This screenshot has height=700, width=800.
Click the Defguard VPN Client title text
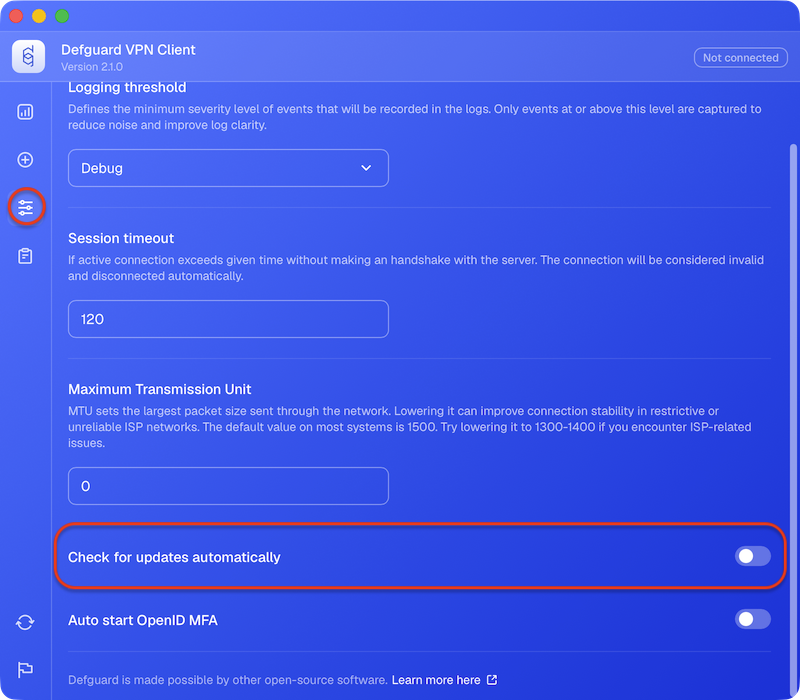pyautogui.click(x=128, y=49)
